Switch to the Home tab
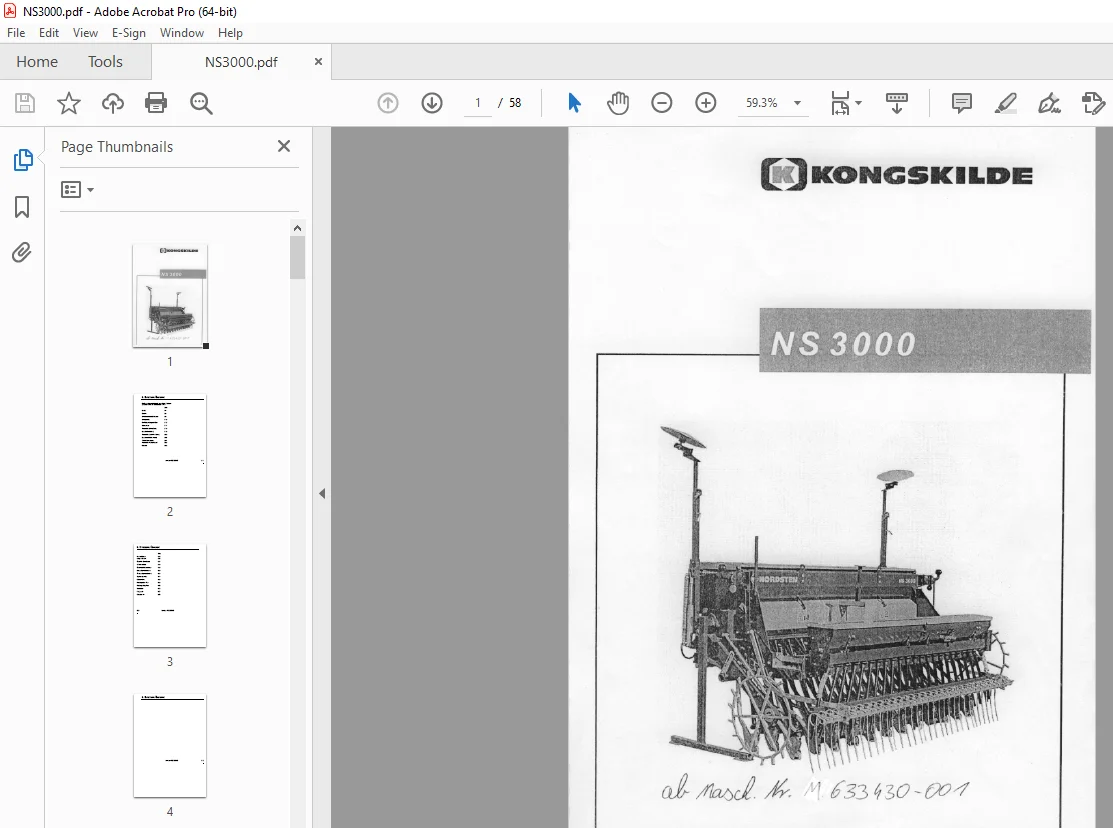1113x828 pixels. pyautogui.click(x=37, y=62)
